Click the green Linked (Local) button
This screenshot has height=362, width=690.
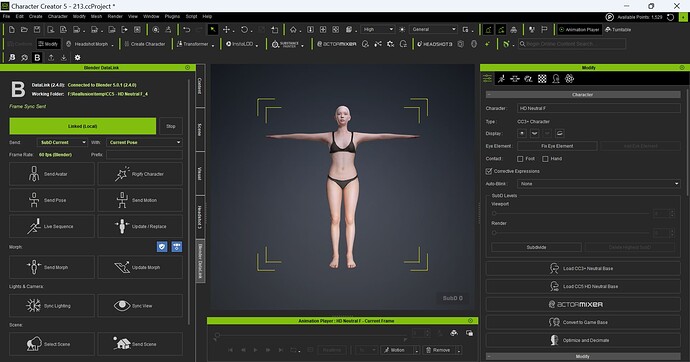83,126
